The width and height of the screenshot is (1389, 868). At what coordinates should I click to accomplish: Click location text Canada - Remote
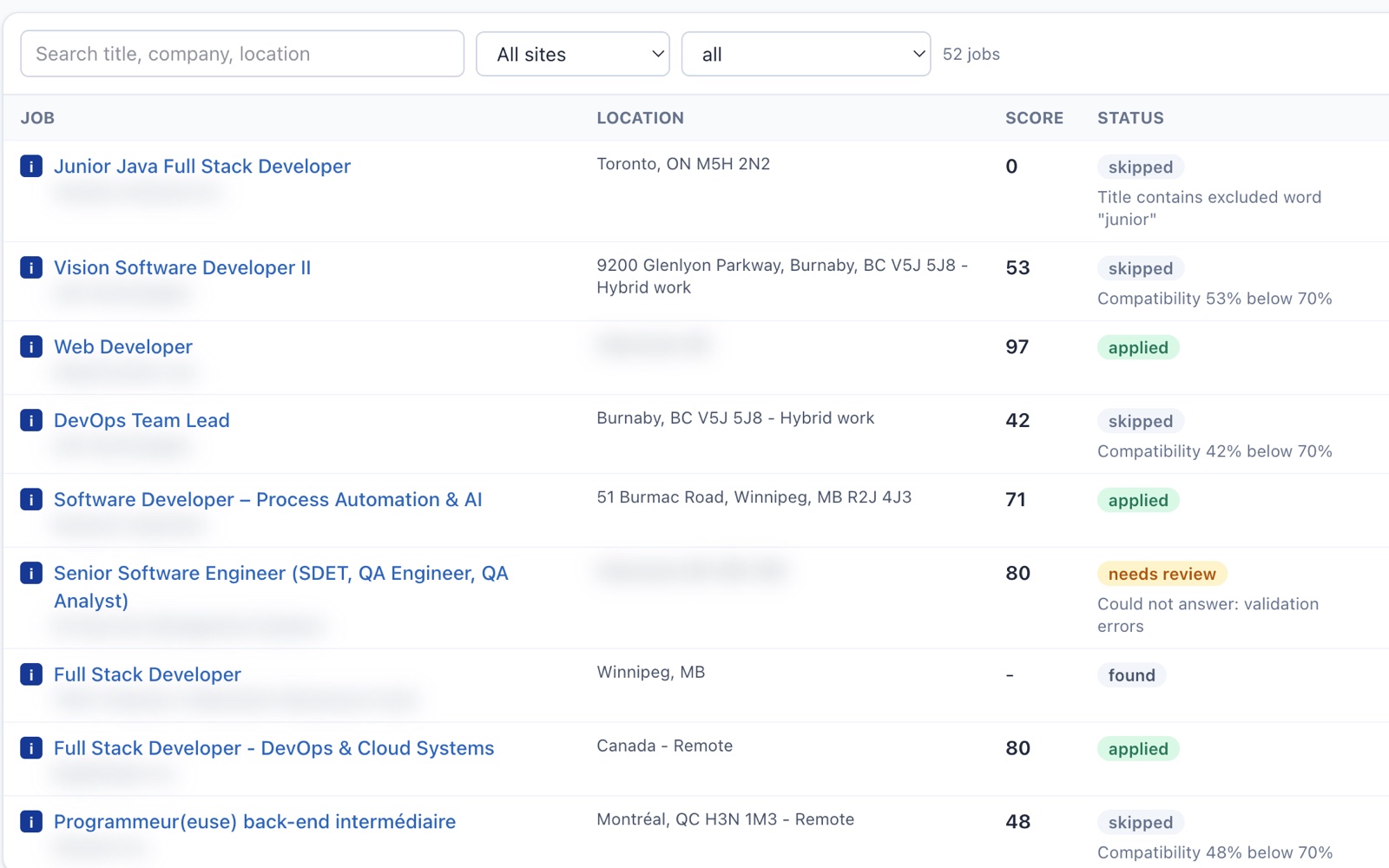point(665,746)
